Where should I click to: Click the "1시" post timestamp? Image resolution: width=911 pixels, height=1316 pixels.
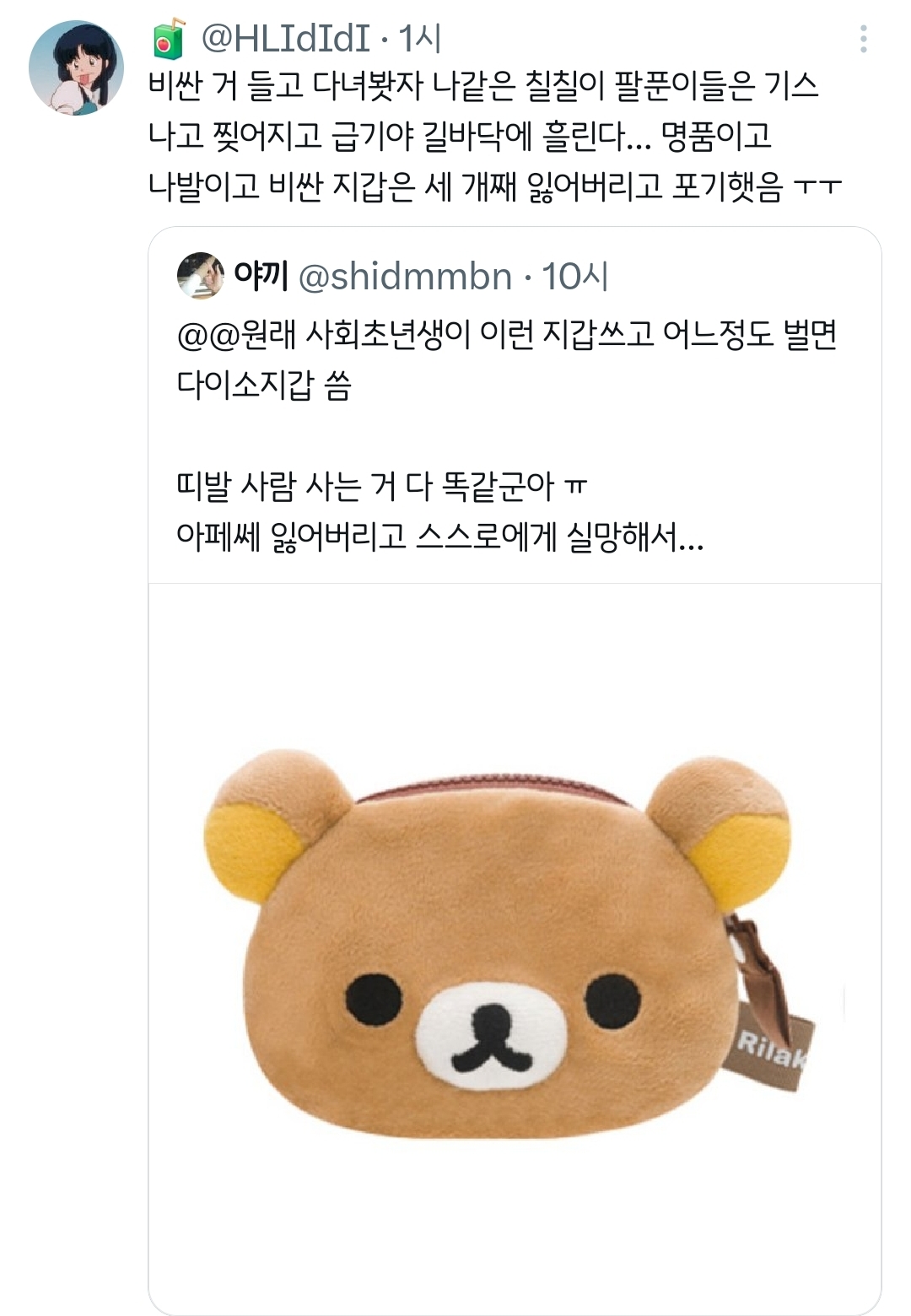pyautogui.click(x=420, y=39)
